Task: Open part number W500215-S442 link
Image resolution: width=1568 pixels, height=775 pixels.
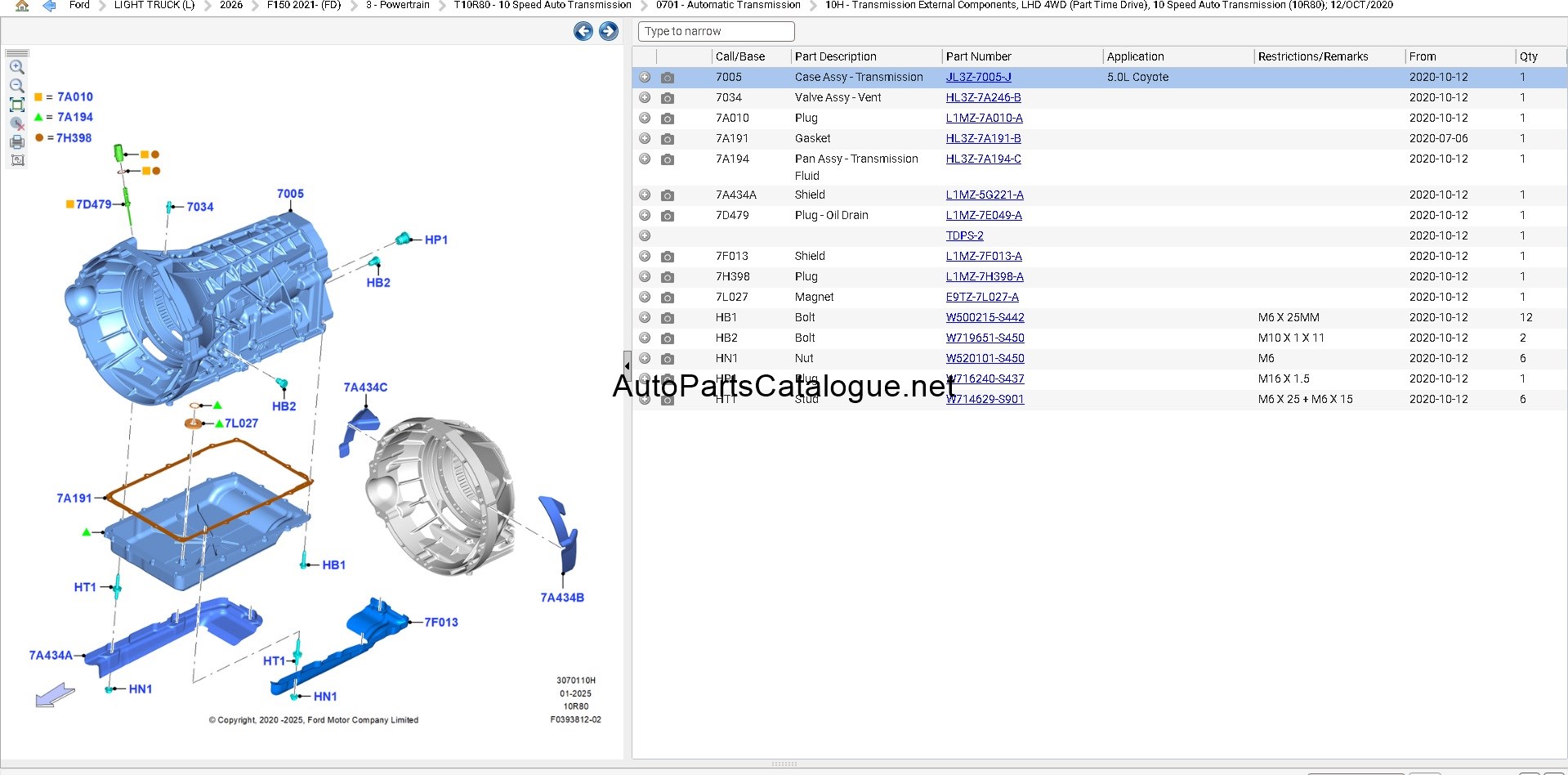Action: pyautogui.click(x=985, y=317)
